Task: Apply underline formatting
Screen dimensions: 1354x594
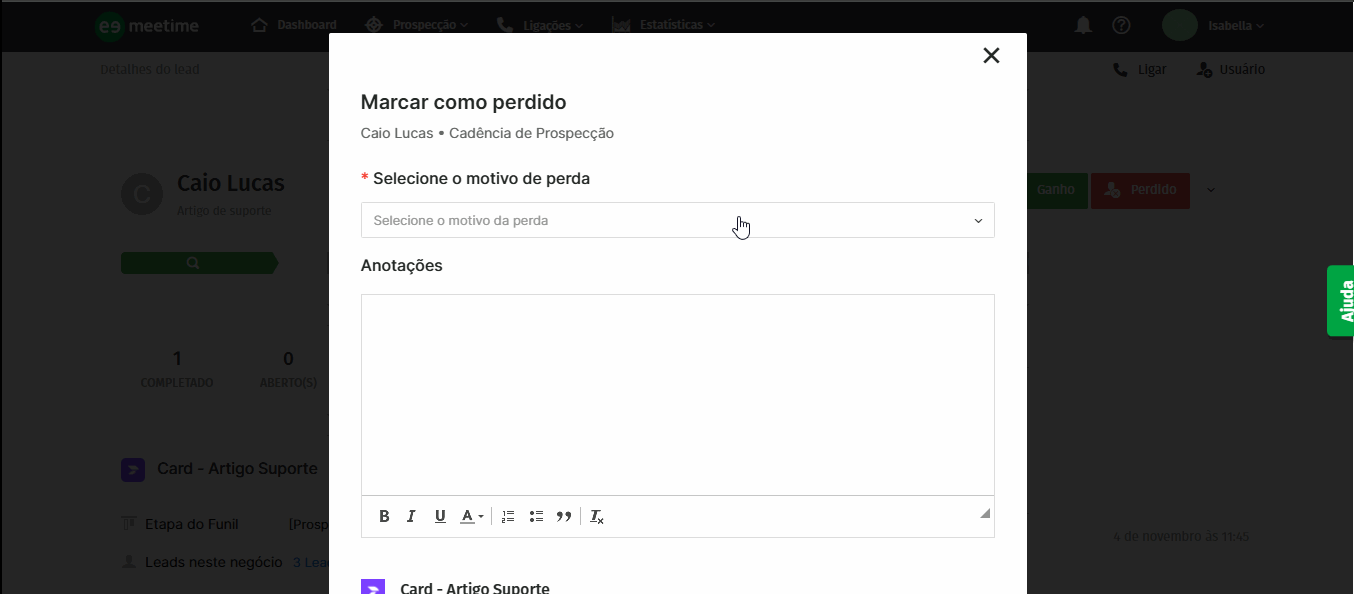Action: [440, 515]
